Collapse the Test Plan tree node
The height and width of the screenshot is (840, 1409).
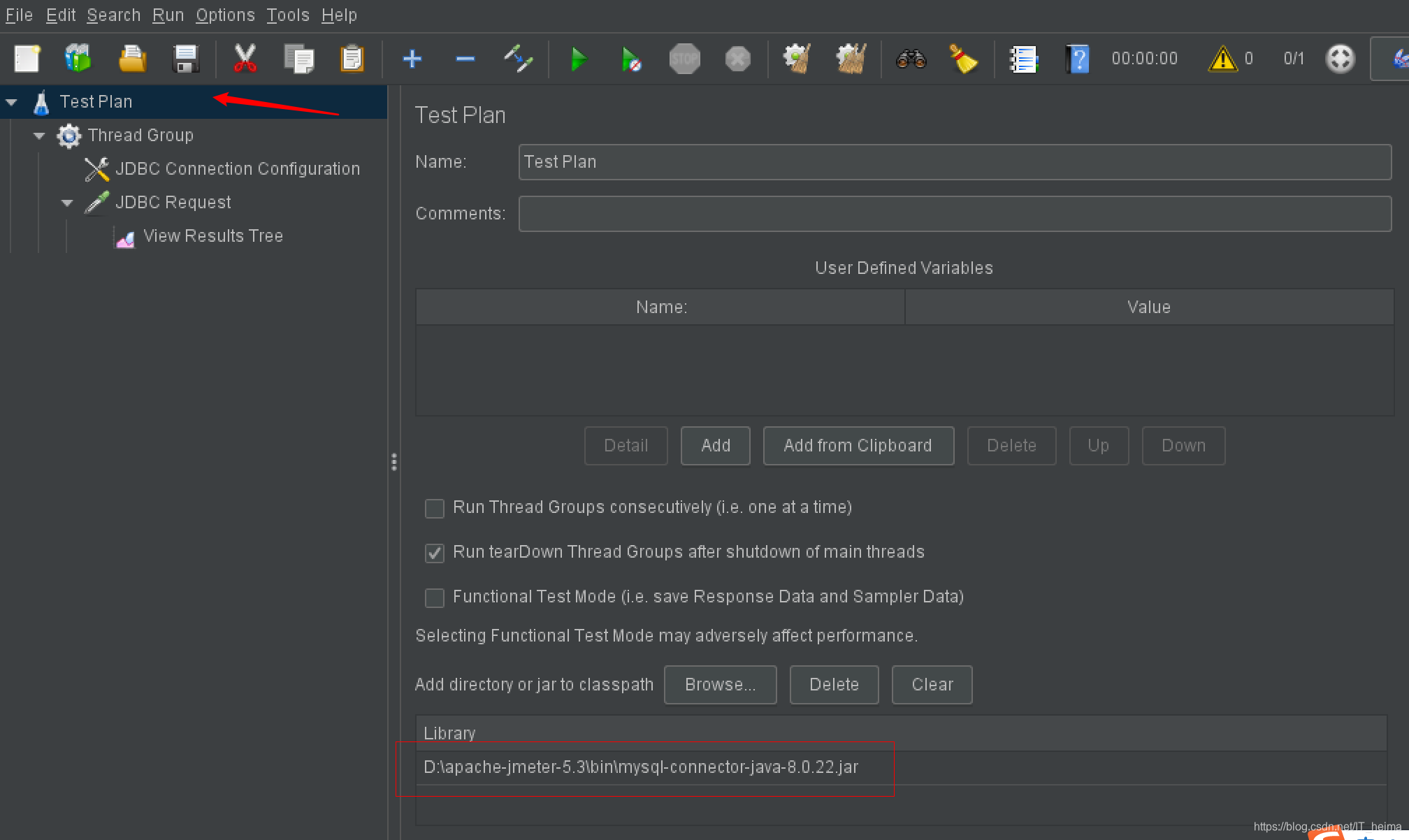click(x=12, y=102)
